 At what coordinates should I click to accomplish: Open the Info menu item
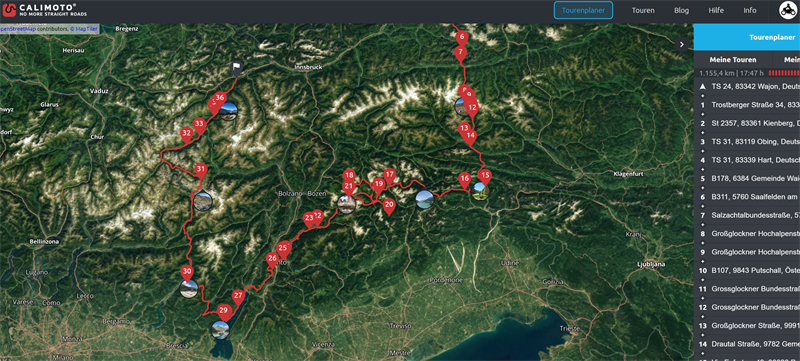pyautogui.click(x=749, y=10)
